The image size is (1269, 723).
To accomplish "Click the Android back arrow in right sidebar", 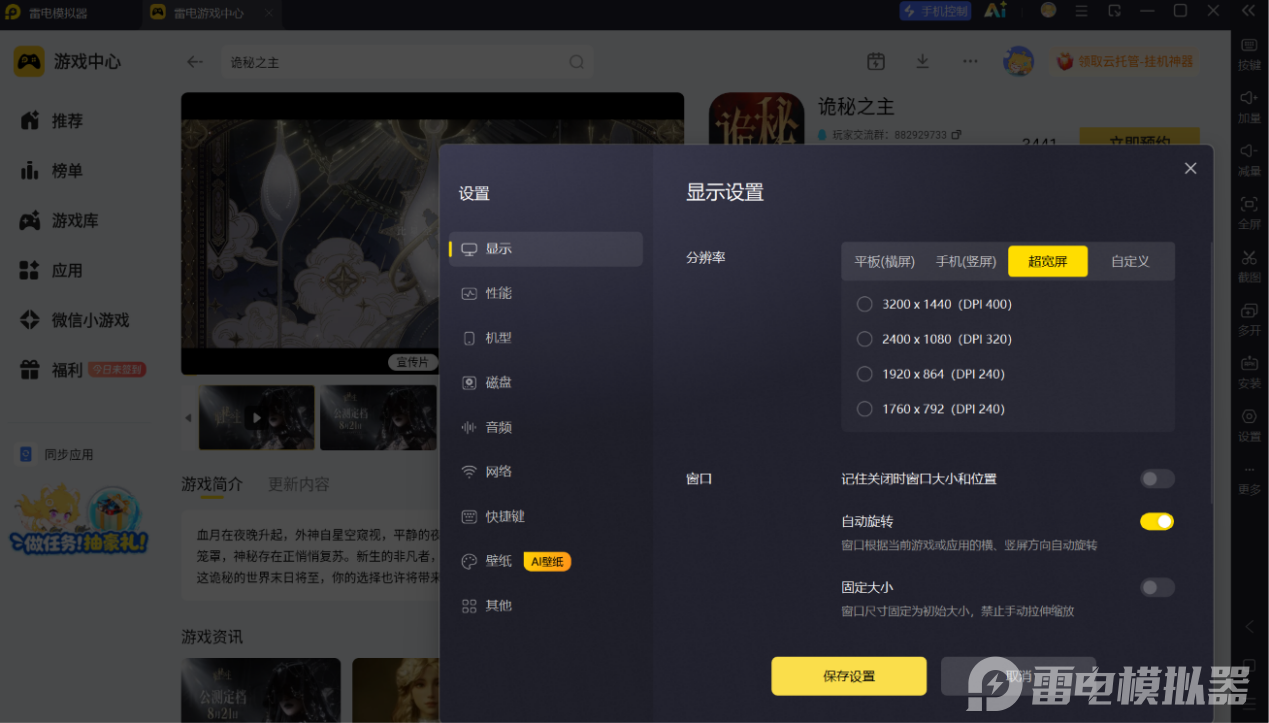I will pyautogui.click(x=1249, y=627).
